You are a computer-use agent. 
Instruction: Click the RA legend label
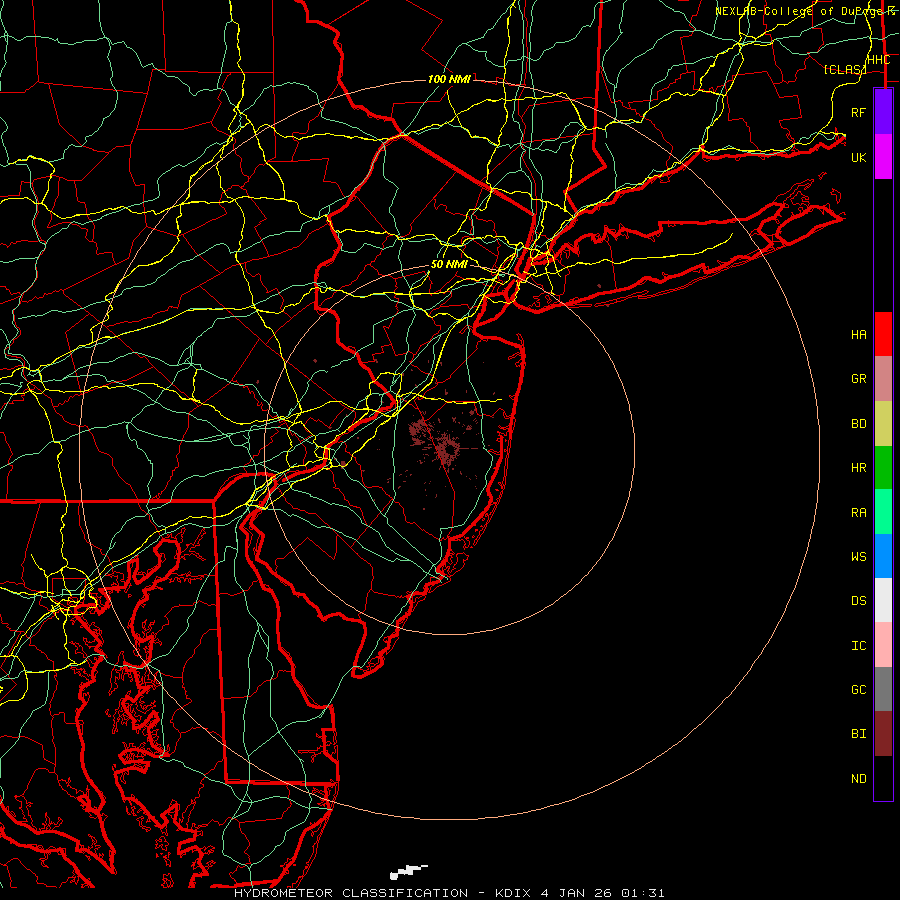(859, 513)
